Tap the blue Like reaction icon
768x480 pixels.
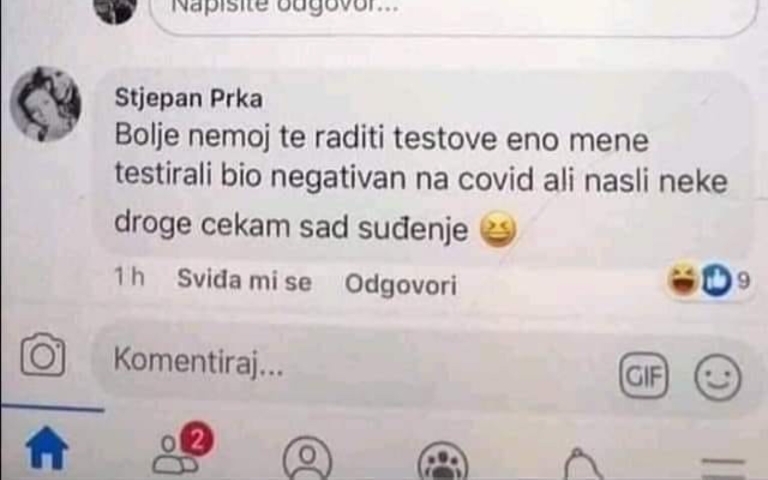pos(716,280)
